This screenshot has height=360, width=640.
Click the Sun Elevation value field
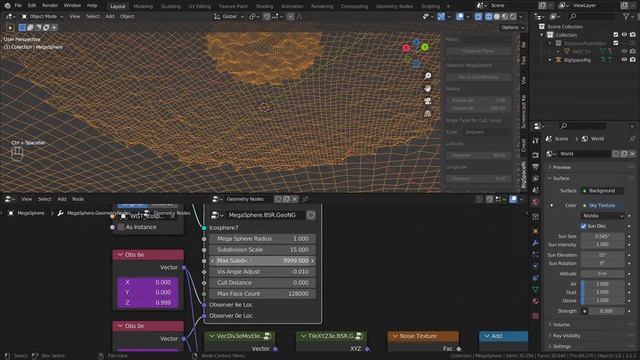coord(602,255)
